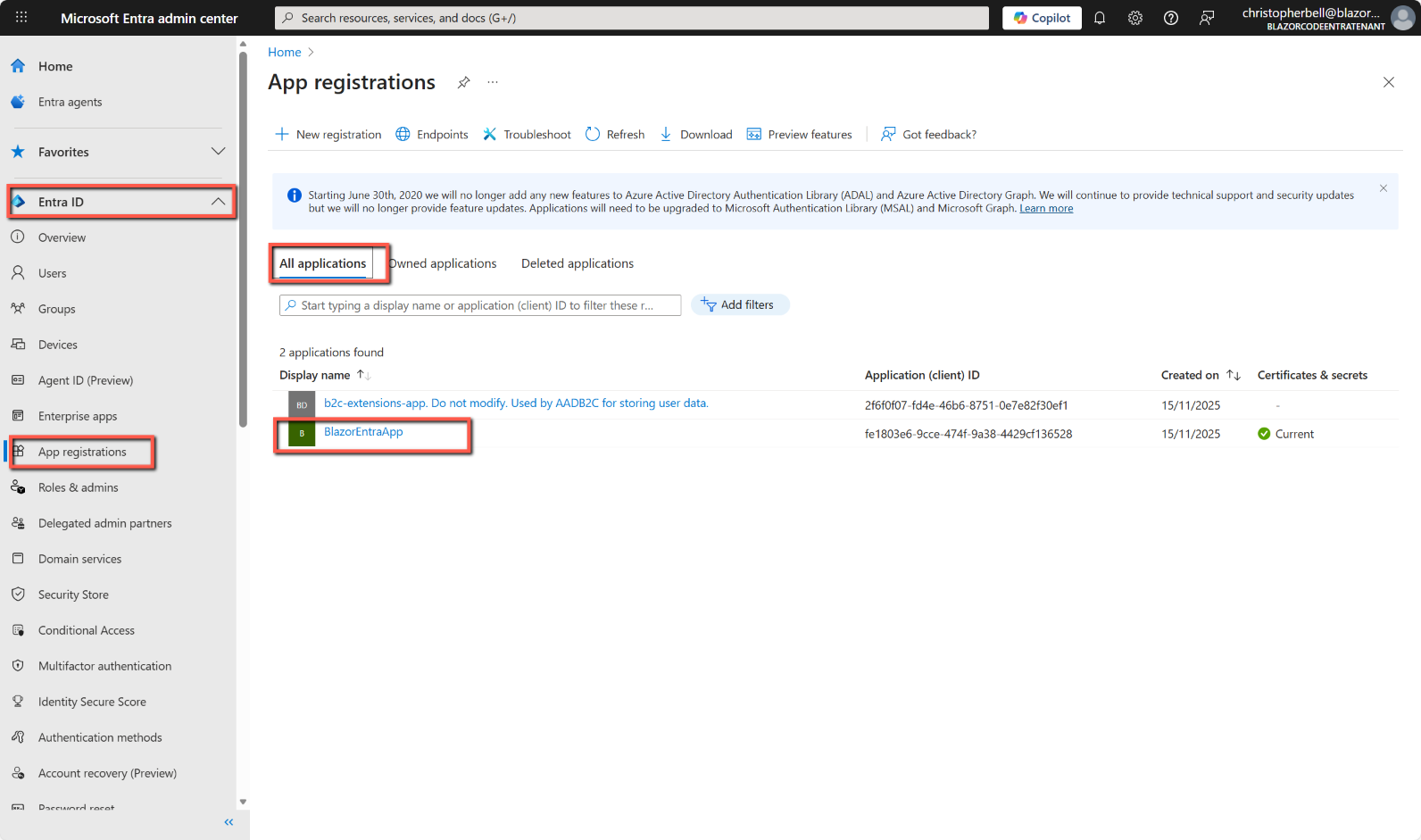Switch to the Deleted applications tab
The width and height of the screenshot is (1421, 840).
pyautogui.click(x=578, y=263)
